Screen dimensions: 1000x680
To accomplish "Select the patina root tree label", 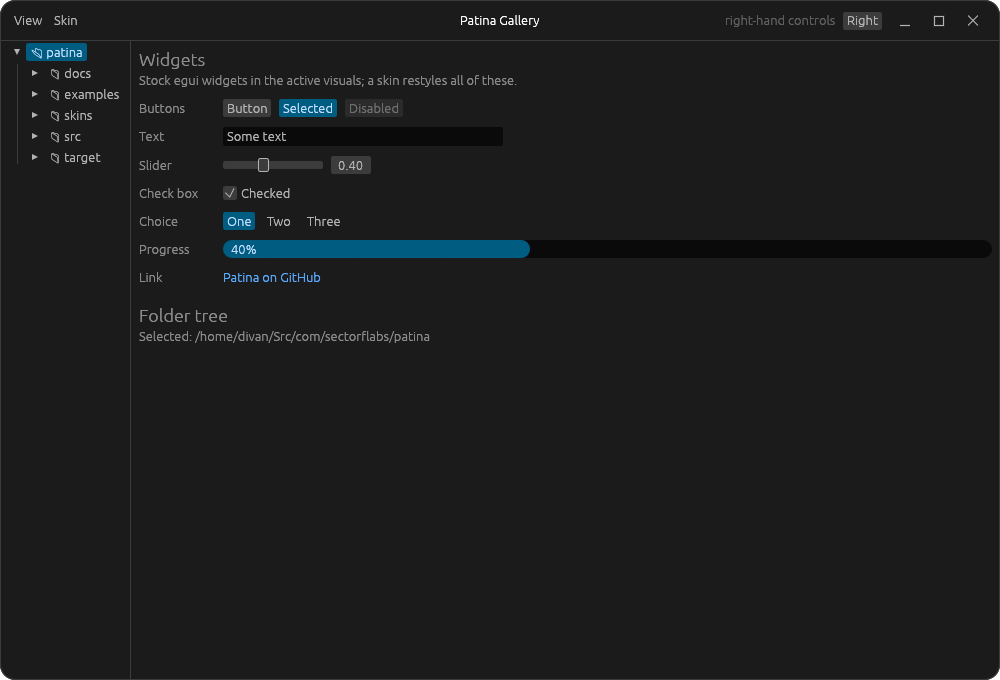I will 64,52.
